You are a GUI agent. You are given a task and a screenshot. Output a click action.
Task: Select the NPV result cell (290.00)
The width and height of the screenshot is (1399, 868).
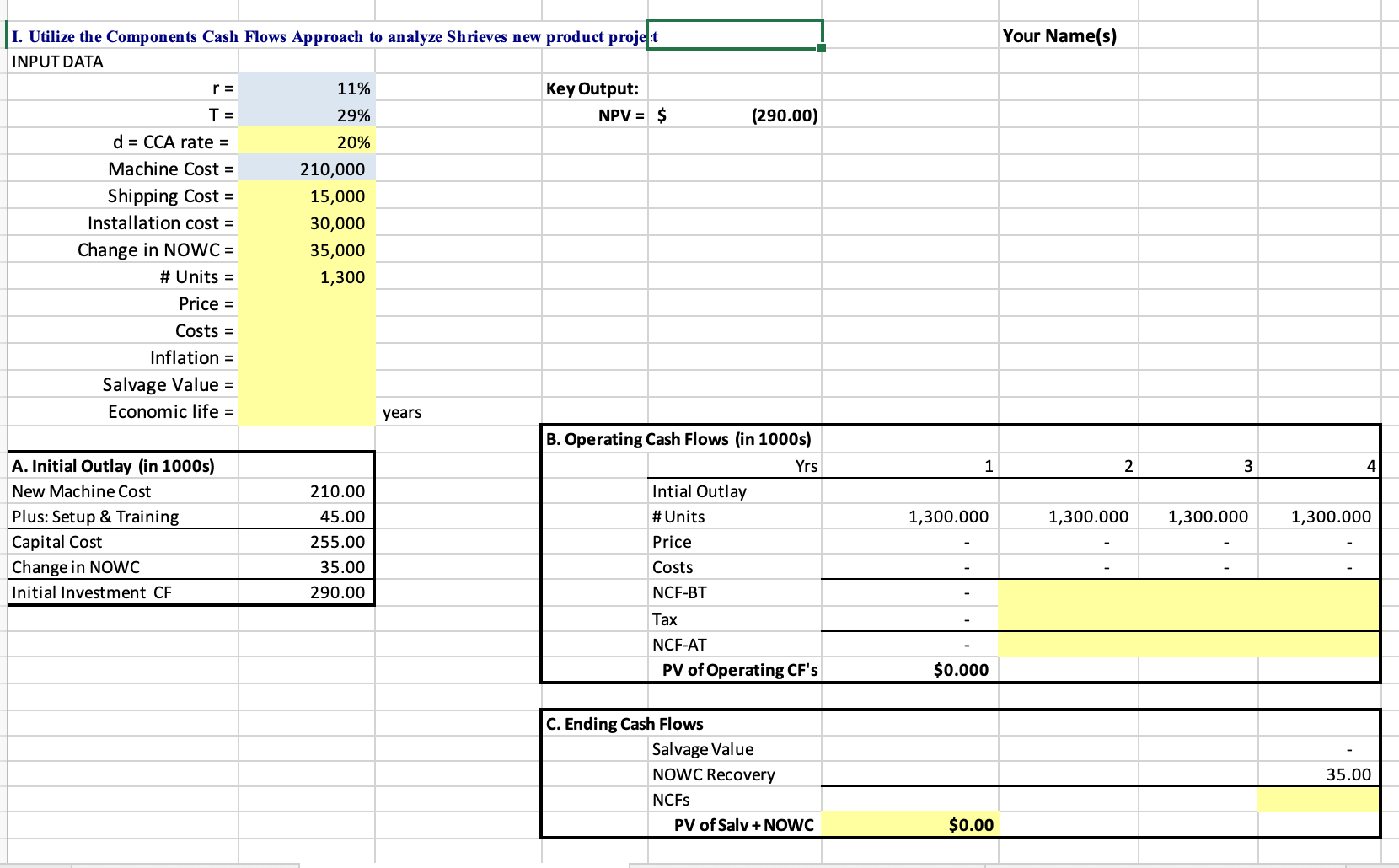pyautogui.click(x=735, y=115)
